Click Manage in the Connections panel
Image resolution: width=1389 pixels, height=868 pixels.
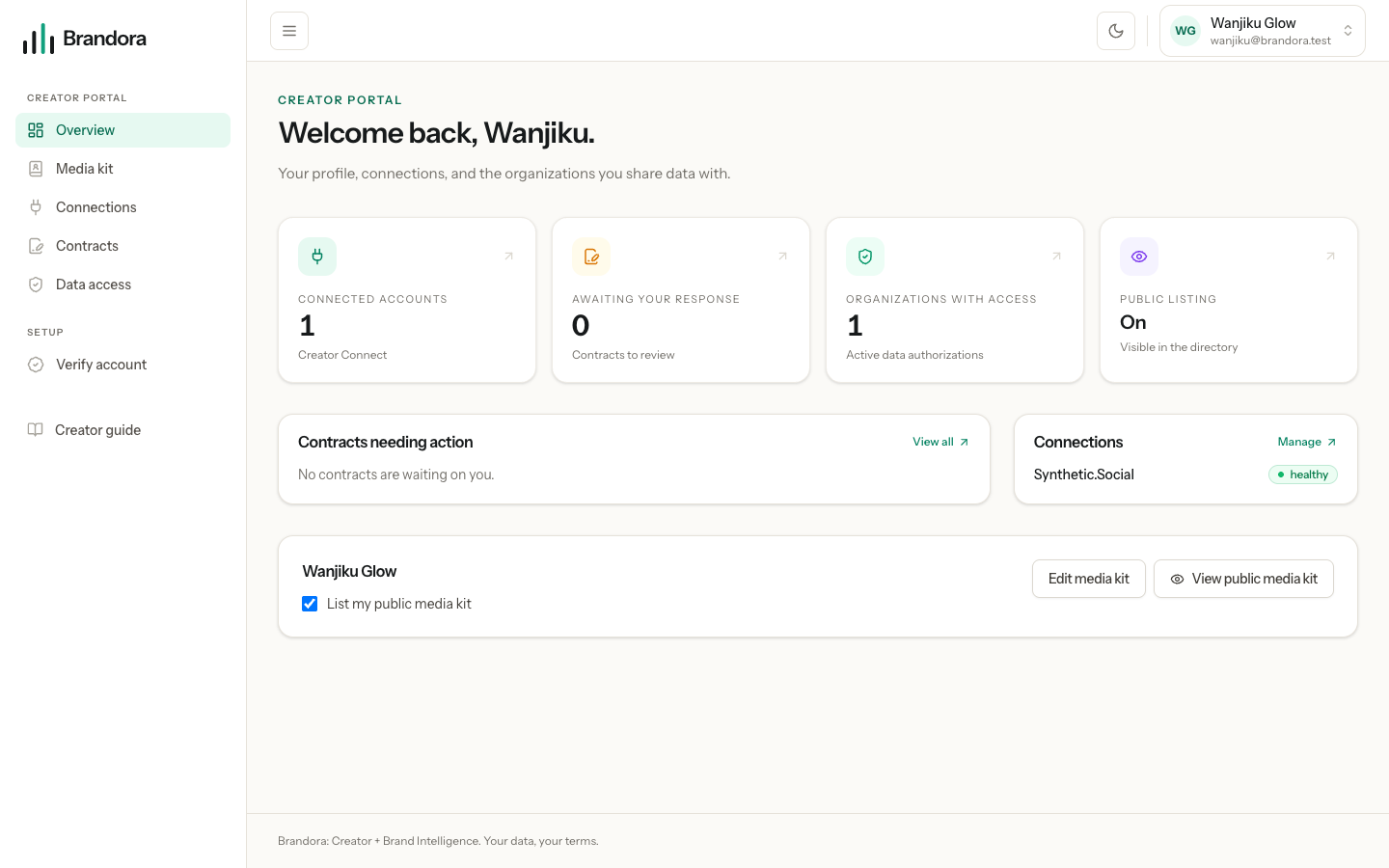(1307, 442)
